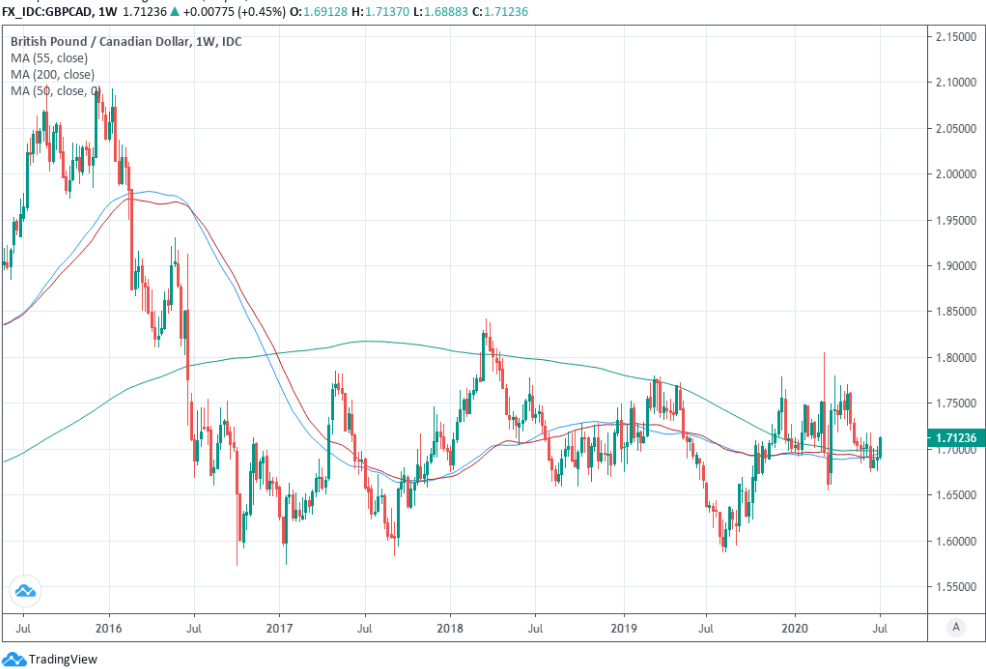The height and width of the screenshot is (669, 986).
Task: Click the 2020 label on time axis
Action: pyautogui.click(x=795, y=627)
